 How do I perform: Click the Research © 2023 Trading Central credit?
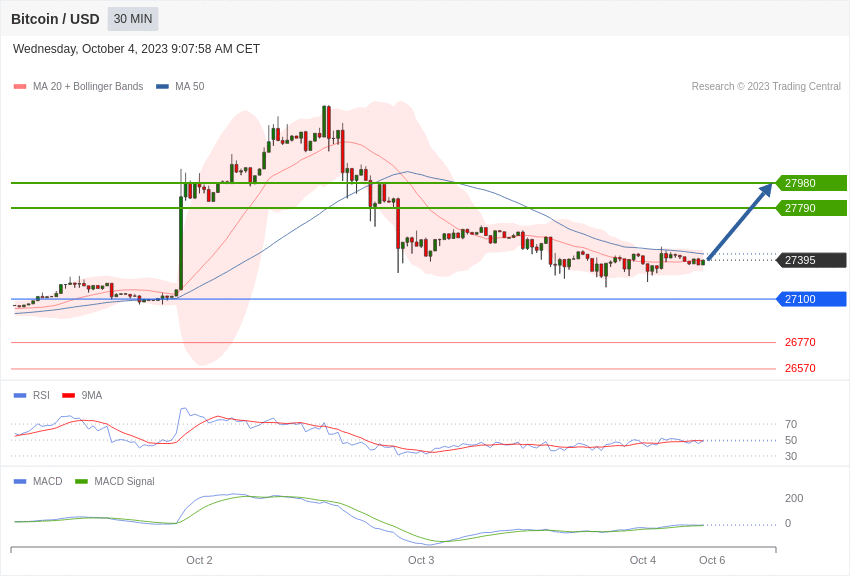point(766,86)
